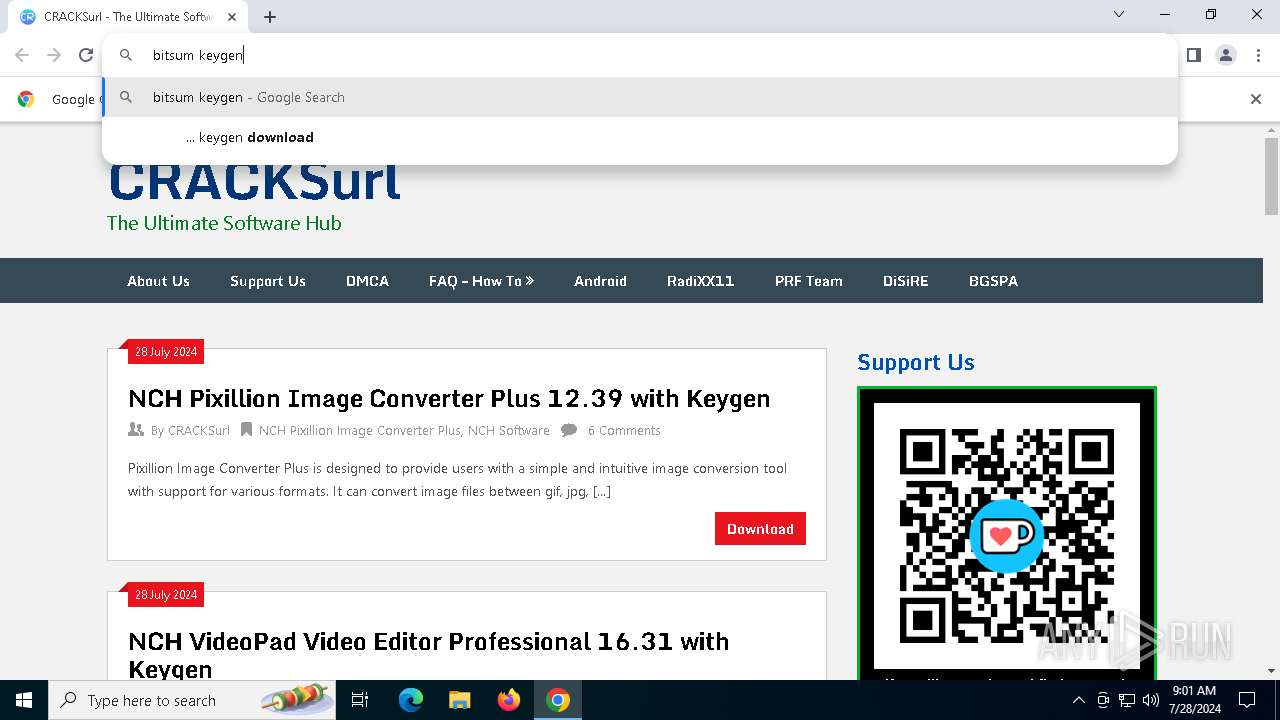Go to the DMCA page
Screen dimensions: 1280x720
pyautogui.click(x=367, y=281)
